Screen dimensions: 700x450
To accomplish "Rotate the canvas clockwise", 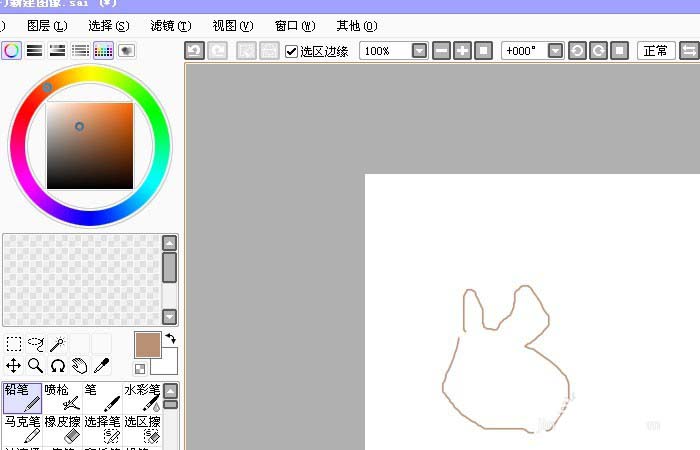I will point(598,51).
